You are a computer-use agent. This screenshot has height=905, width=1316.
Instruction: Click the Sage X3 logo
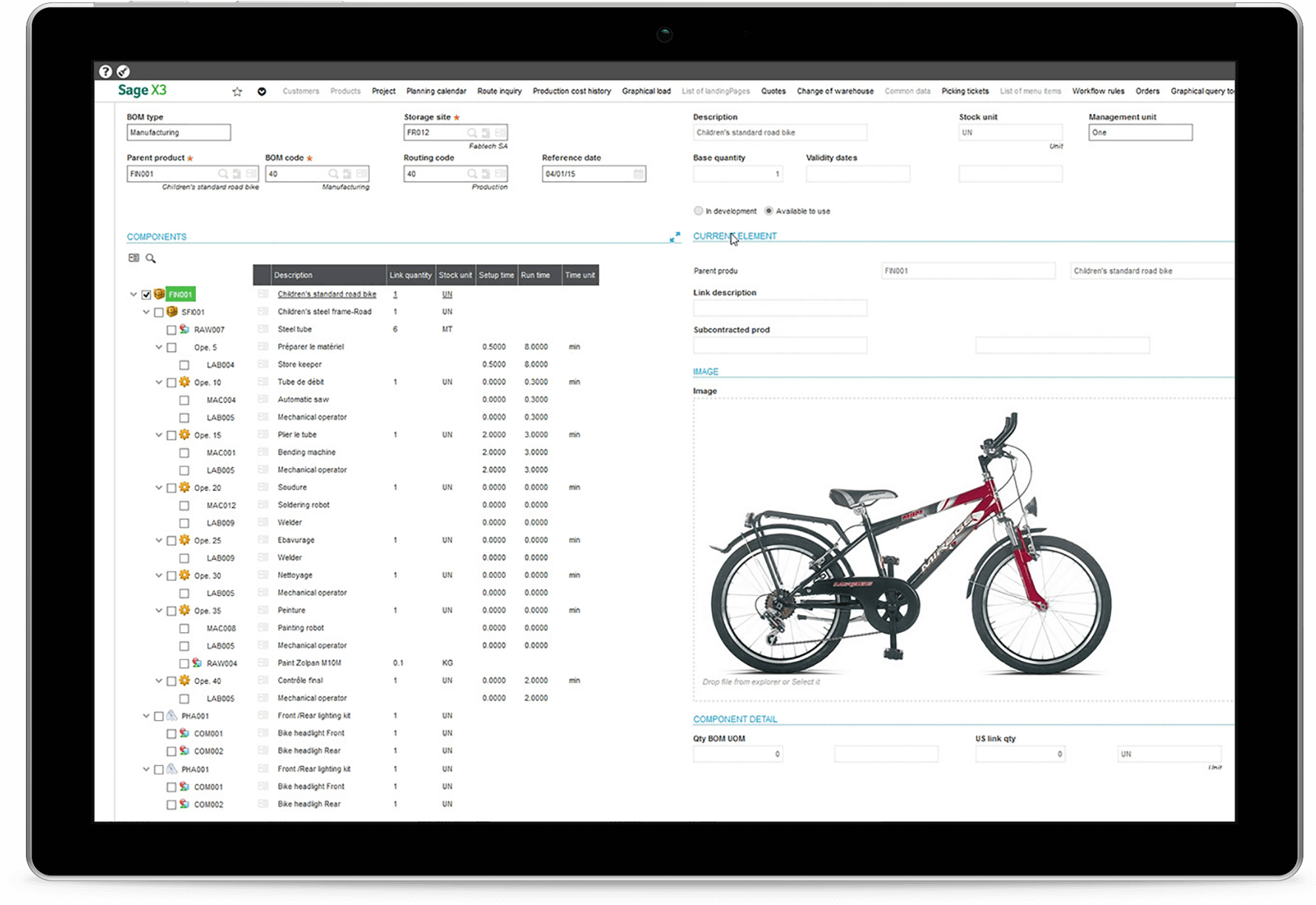click(x=142, y=90)
